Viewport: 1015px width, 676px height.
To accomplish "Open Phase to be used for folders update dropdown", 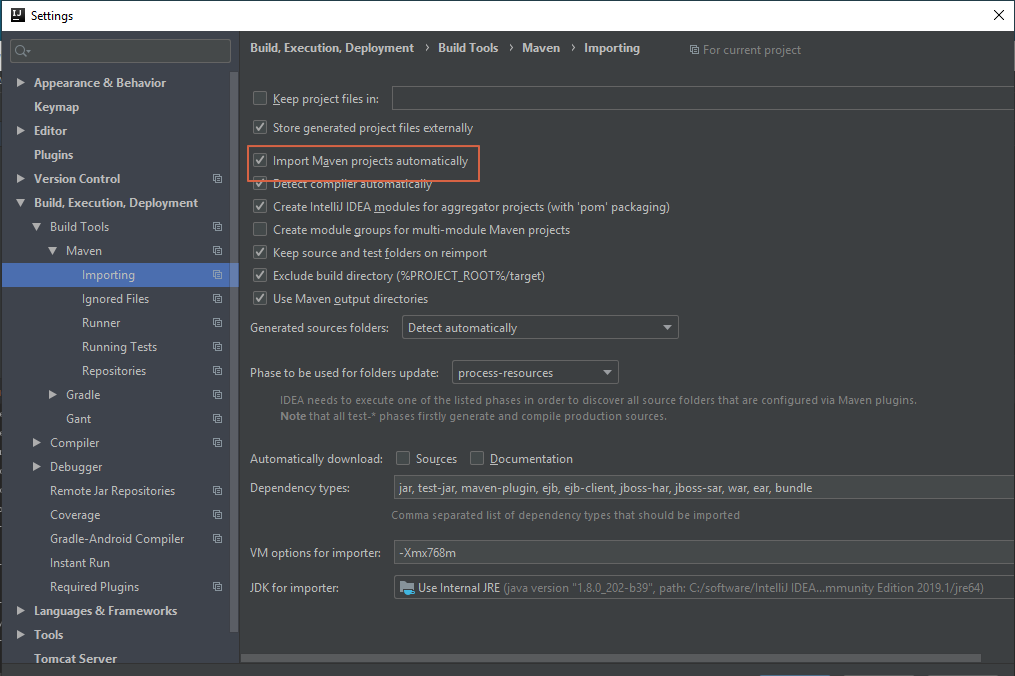I will (535, 372).
